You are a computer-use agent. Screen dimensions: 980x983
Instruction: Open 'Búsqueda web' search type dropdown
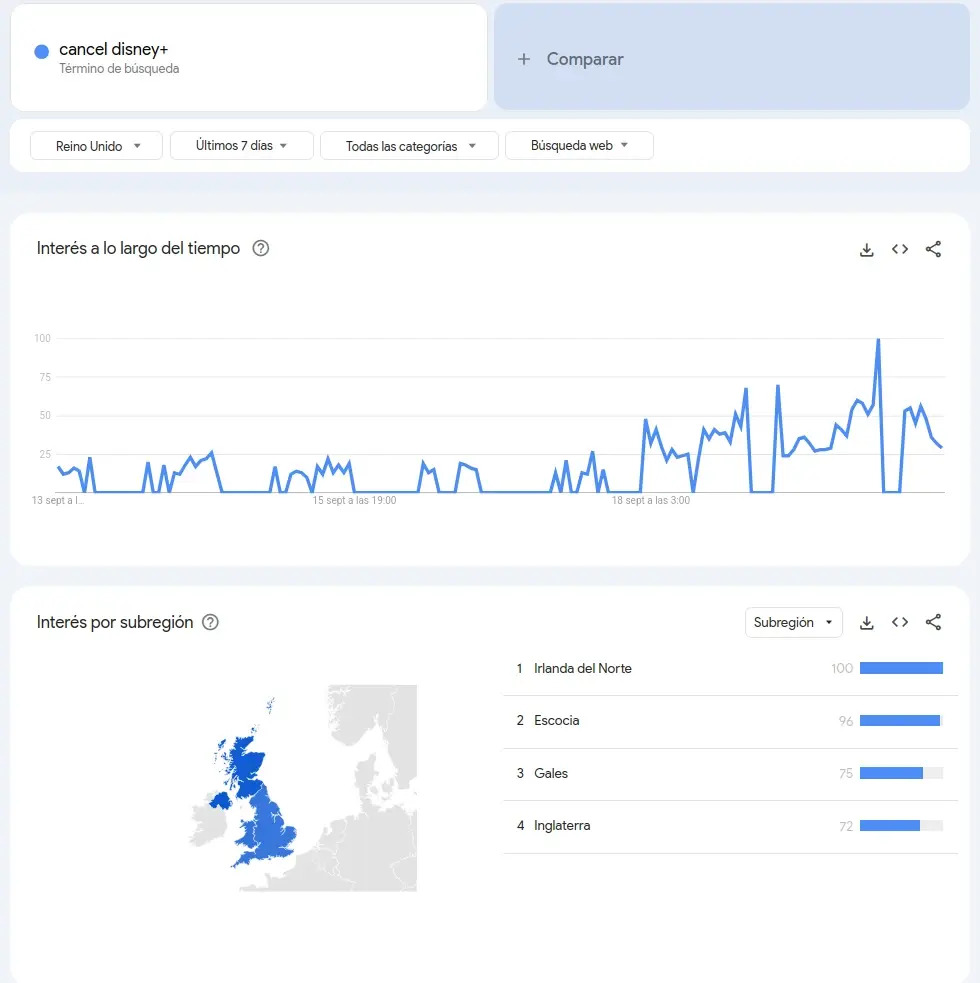point(579,146)
